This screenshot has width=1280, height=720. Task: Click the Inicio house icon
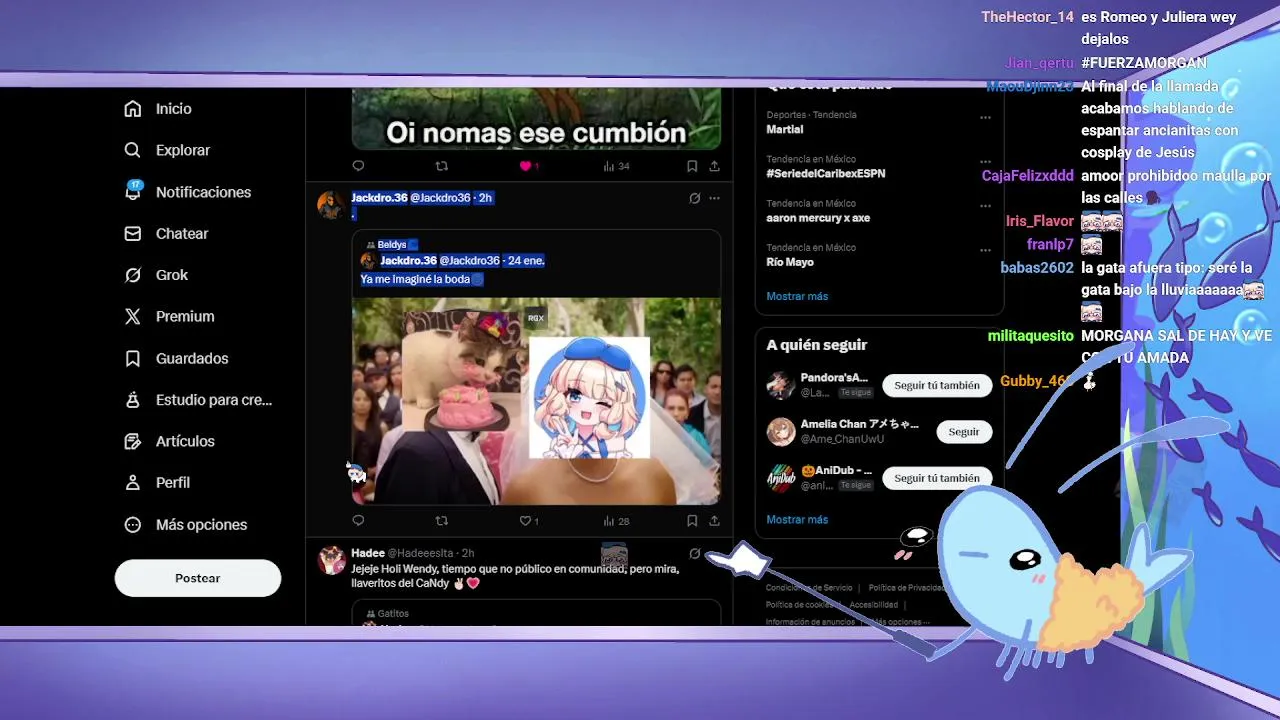(133, 109)
